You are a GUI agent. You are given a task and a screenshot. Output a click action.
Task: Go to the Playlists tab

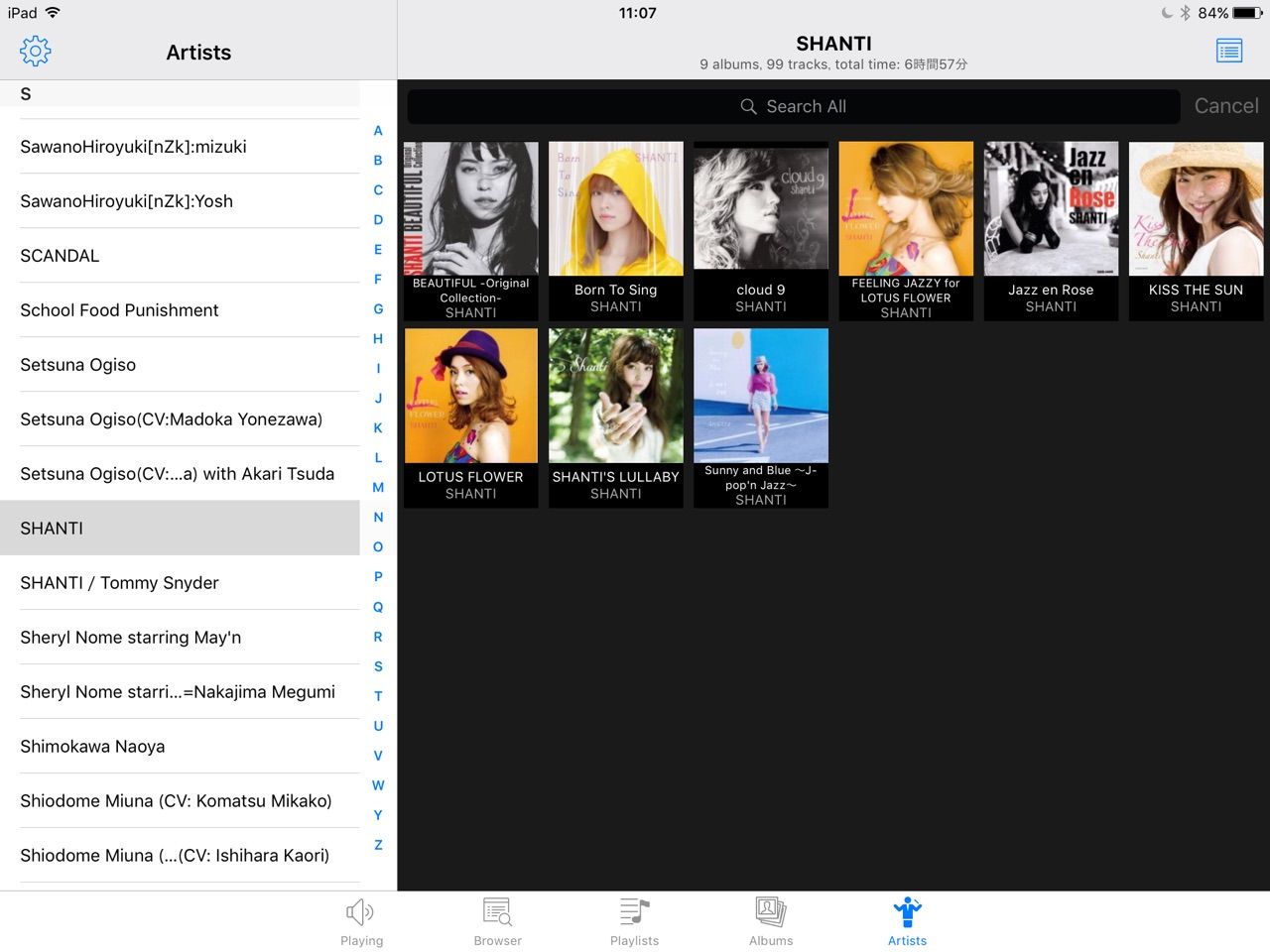pos(634,922)
